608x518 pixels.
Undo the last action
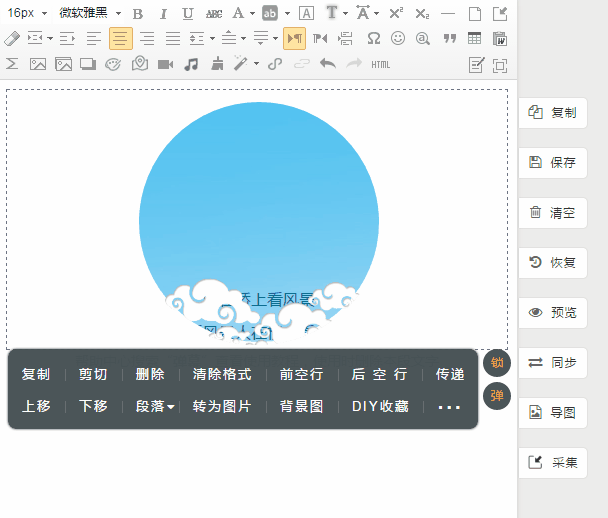coord(328,63)
